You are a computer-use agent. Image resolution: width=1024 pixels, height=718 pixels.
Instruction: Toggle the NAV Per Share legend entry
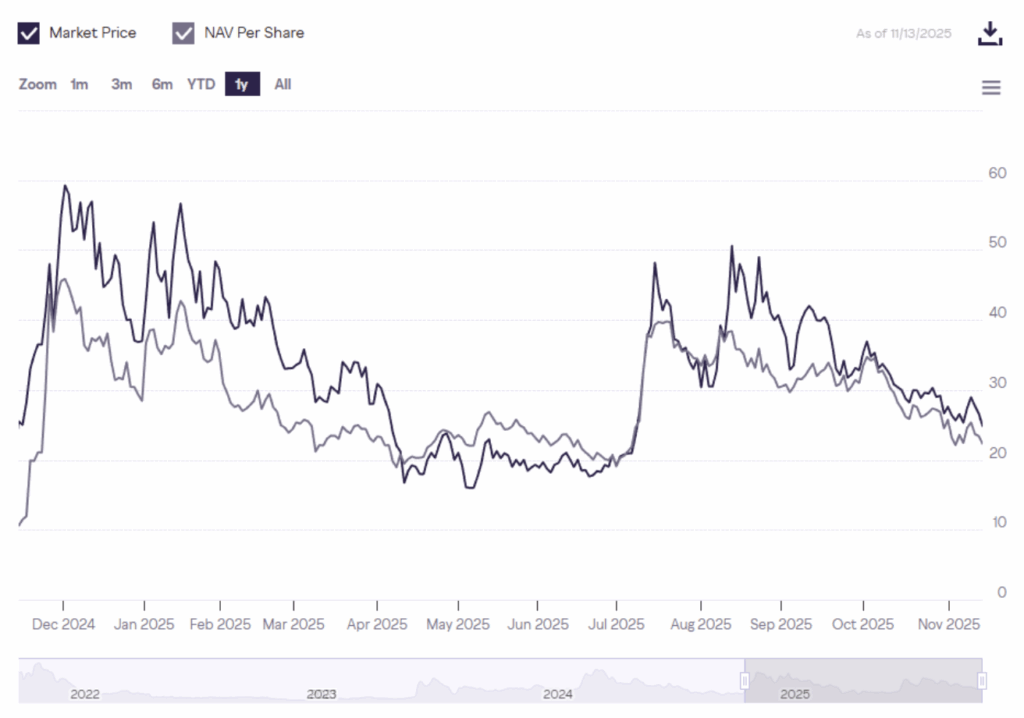click(253, 32)
